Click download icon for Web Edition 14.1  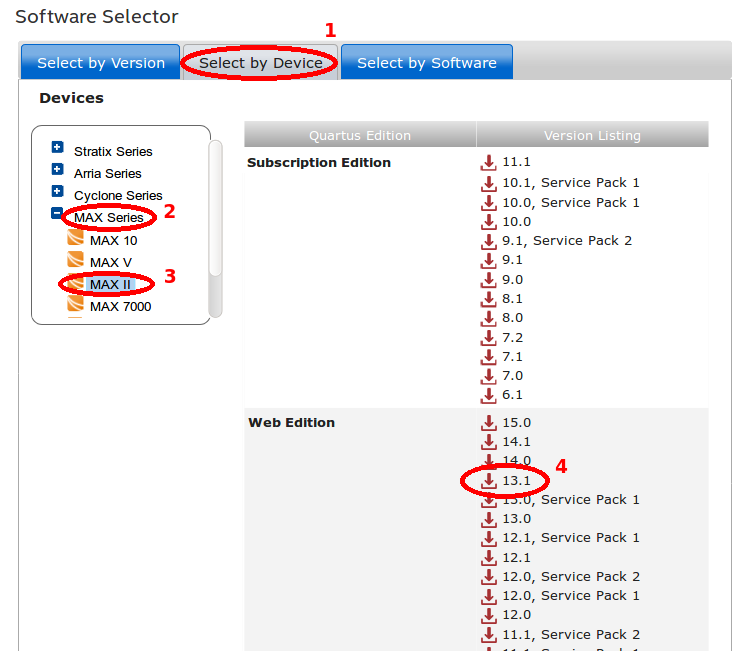[488, 442]
